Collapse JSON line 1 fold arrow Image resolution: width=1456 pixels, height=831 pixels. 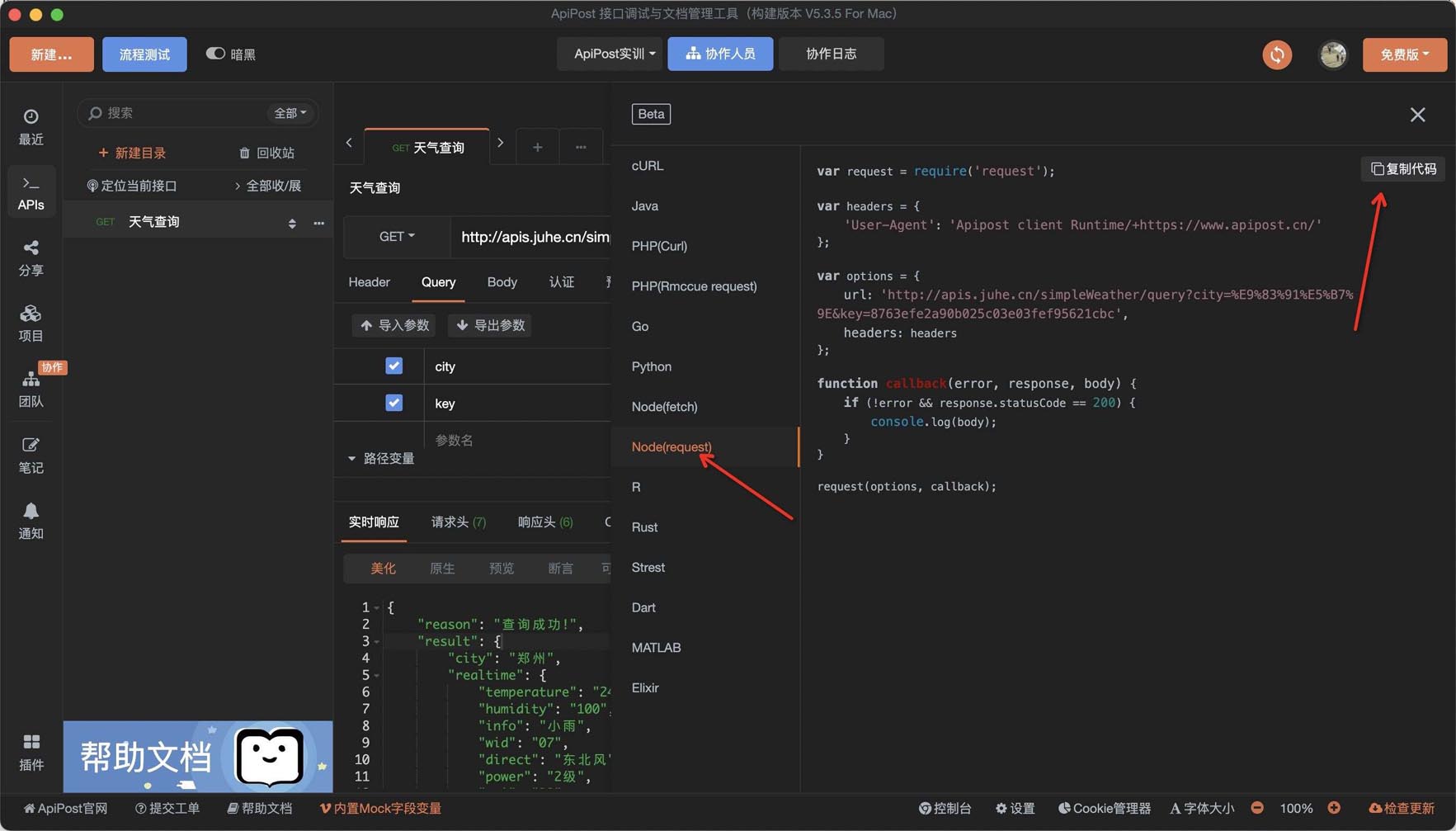pyautogui.click(x=377, y=607)
